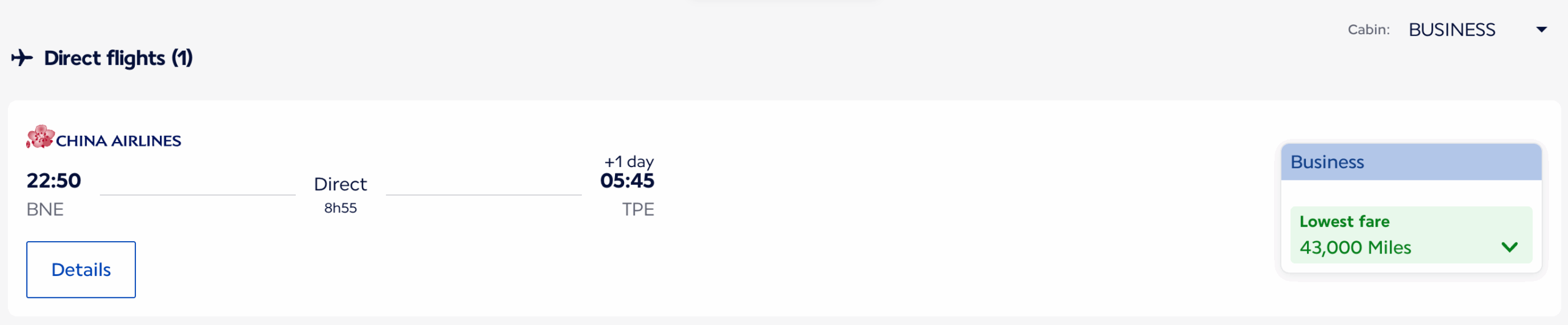Click the Cabin: label text
This screenshot has height=325, width=1568.
click(x=1368, y=30)
